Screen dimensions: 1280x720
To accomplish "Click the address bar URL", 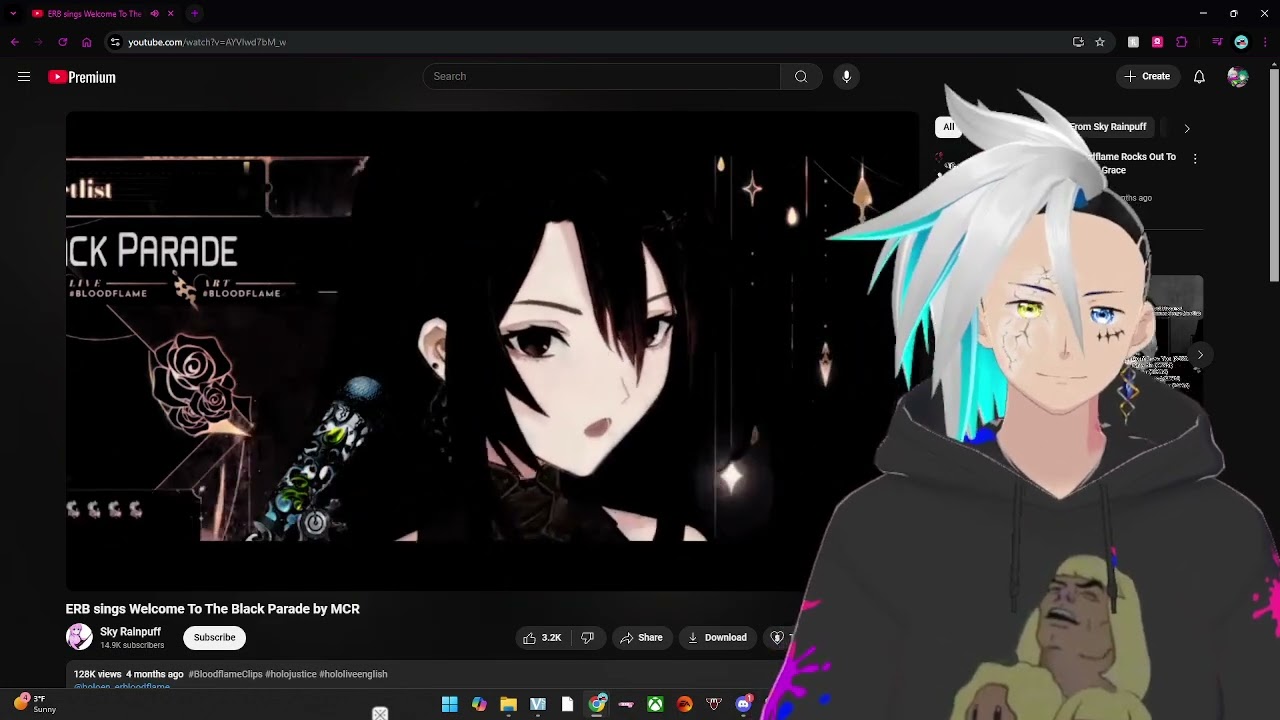I will 207,42.
